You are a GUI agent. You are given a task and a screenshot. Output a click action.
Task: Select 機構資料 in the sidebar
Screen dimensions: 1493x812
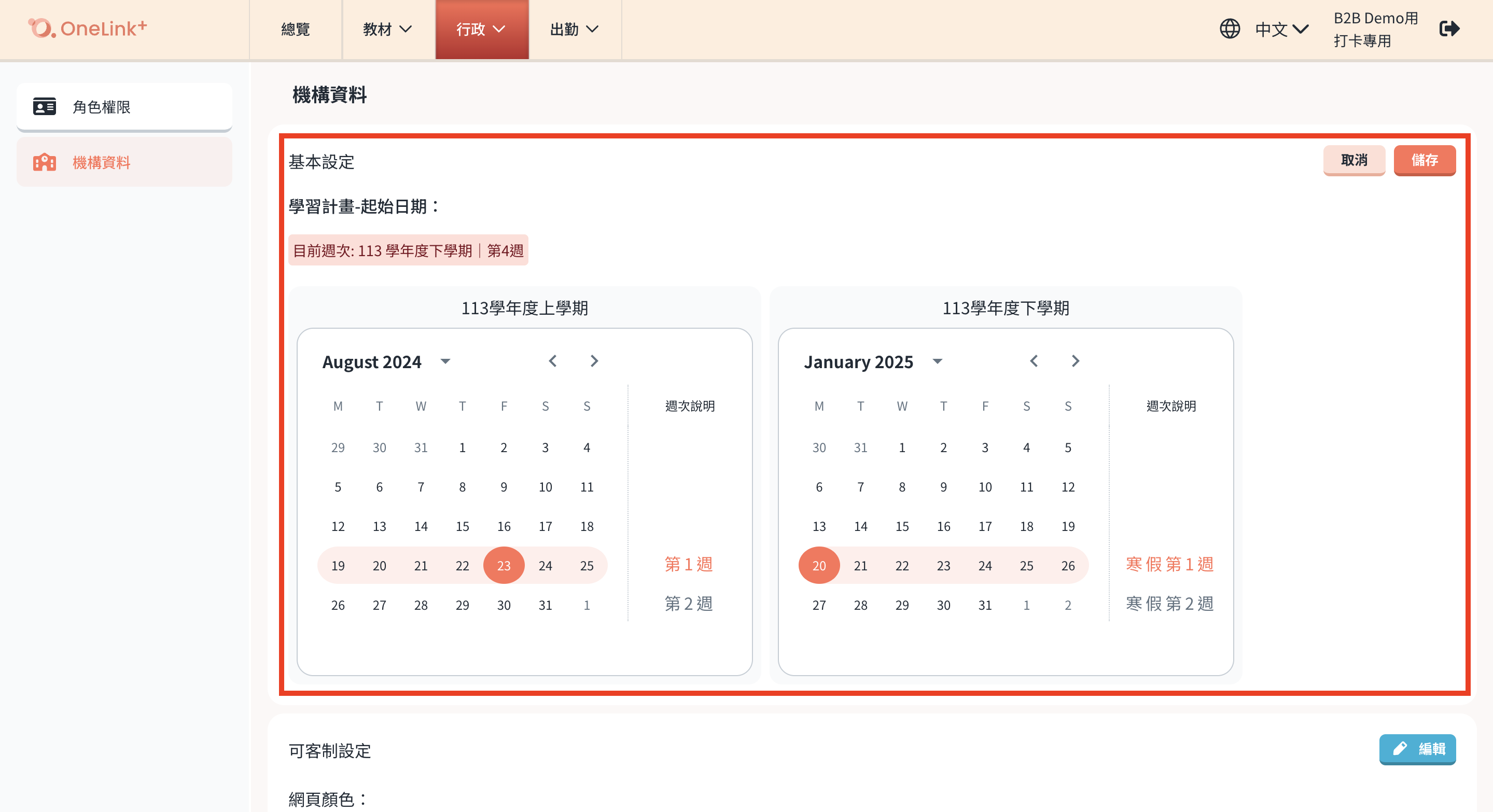tap(124, 162)
